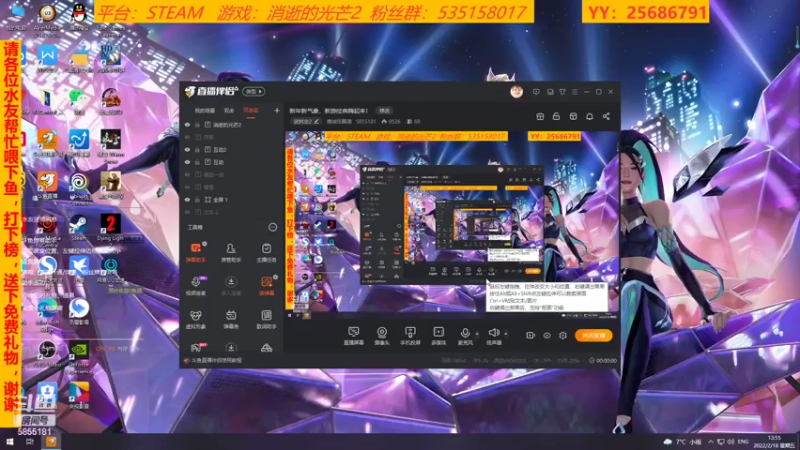Open the taskbar clock and date

point(774,441)
